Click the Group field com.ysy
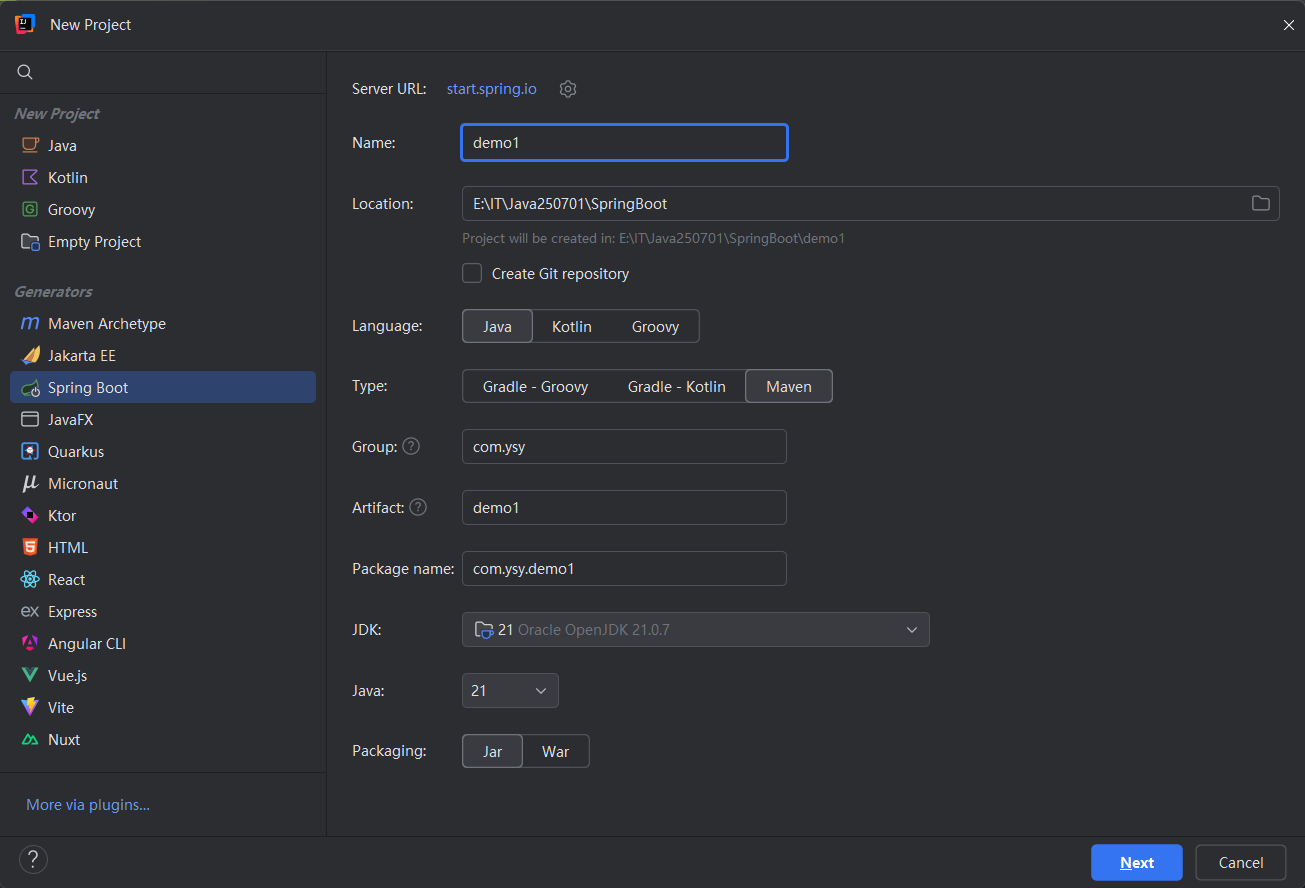Screen dimensions: 1305x888 tap(624, 447)
